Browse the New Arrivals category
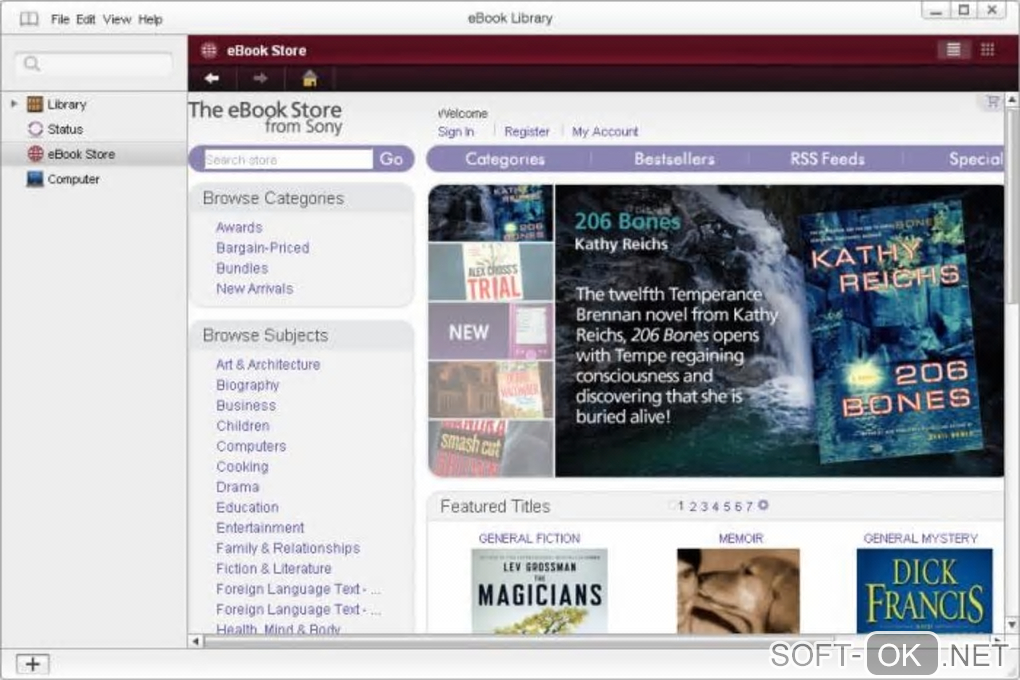The width and height of the screenshot is (1020, 680). coord(254,288)
